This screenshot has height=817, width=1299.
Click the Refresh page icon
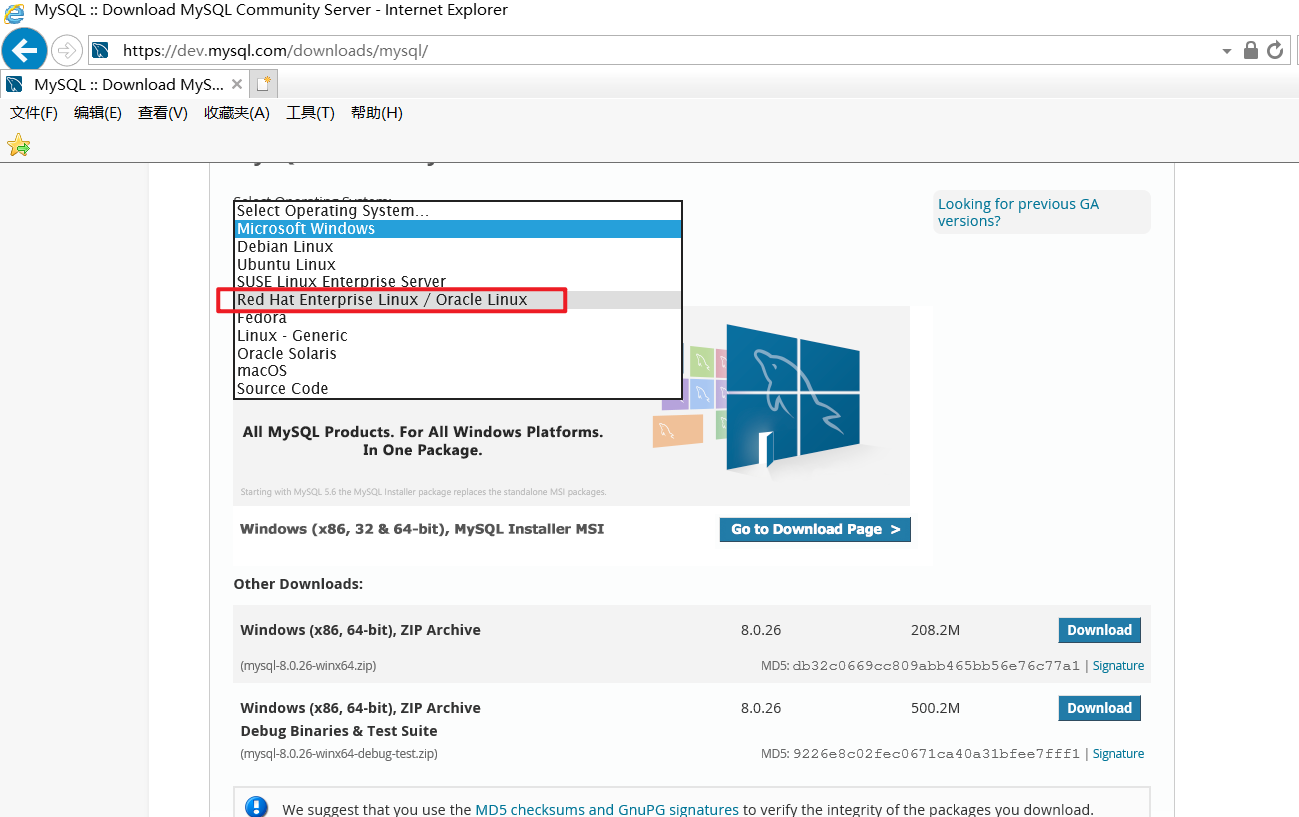click(1274, 50)
